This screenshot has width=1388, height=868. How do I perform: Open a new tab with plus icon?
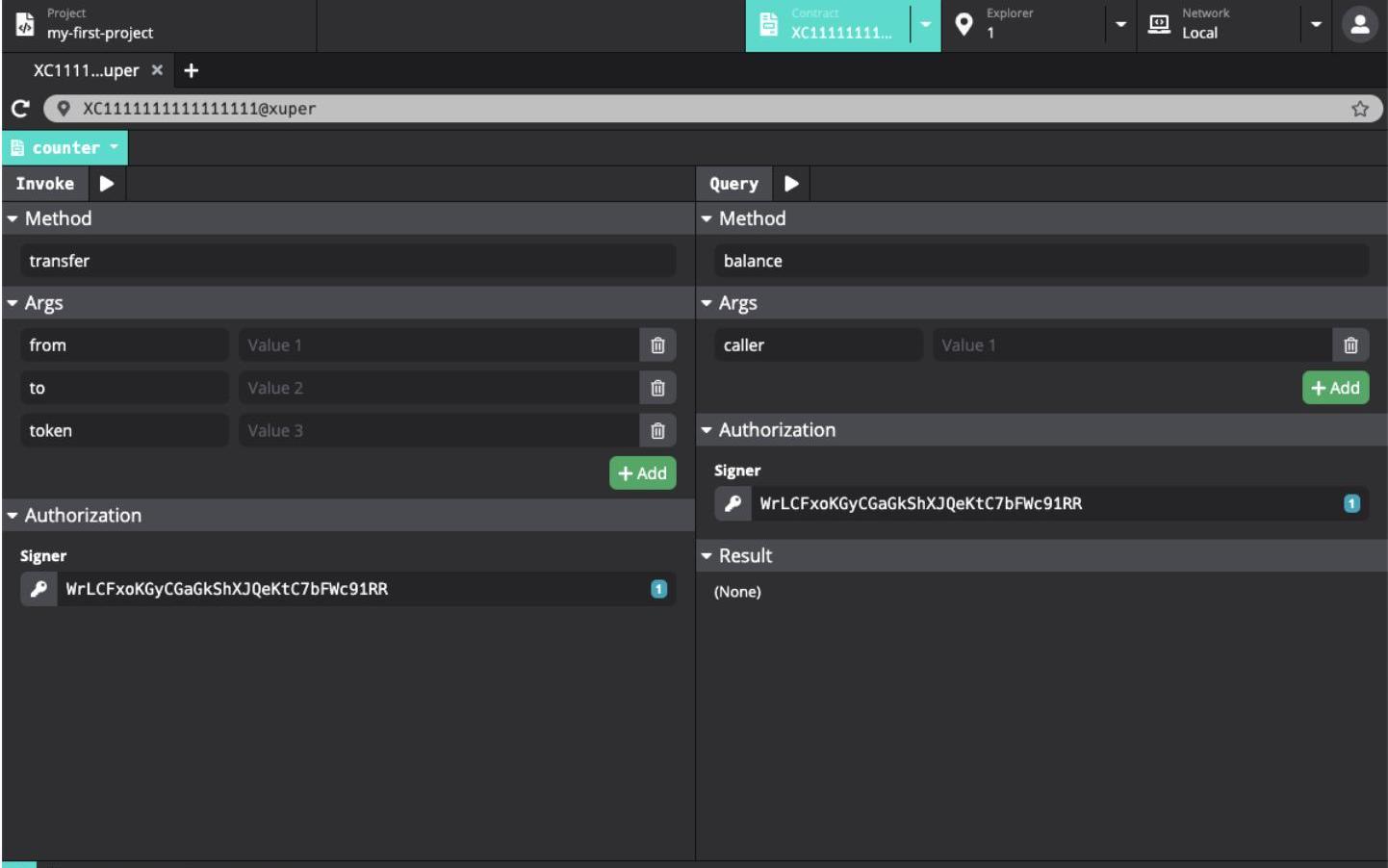pyautogui.click(x=192, y=70)
